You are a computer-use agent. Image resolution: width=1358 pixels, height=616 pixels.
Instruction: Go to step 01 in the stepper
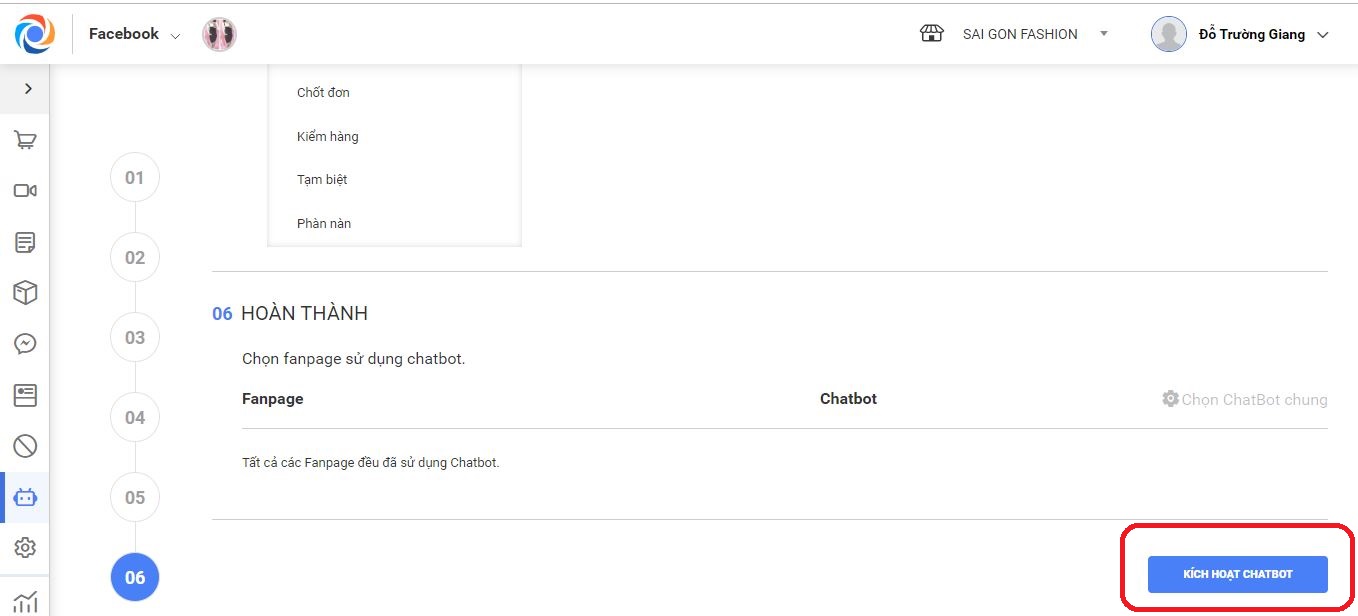coord(135,178)
